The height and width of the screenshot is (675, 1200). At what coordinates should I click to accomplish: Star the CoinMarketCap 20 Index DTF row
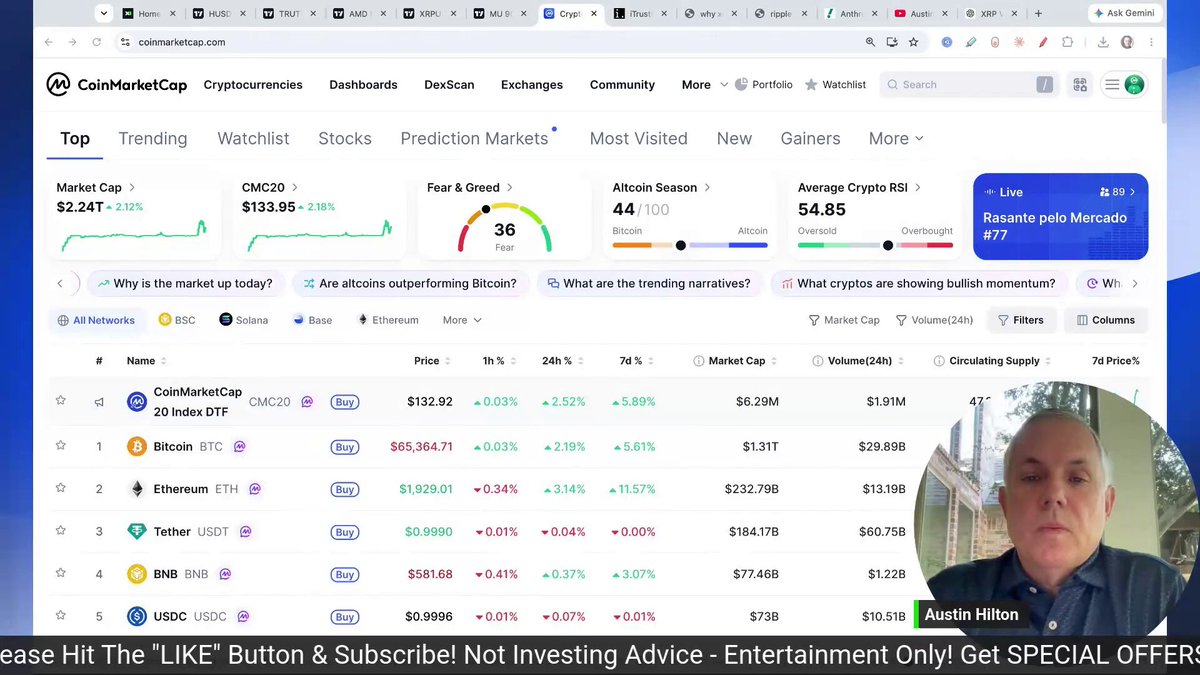tap(61, 401)
